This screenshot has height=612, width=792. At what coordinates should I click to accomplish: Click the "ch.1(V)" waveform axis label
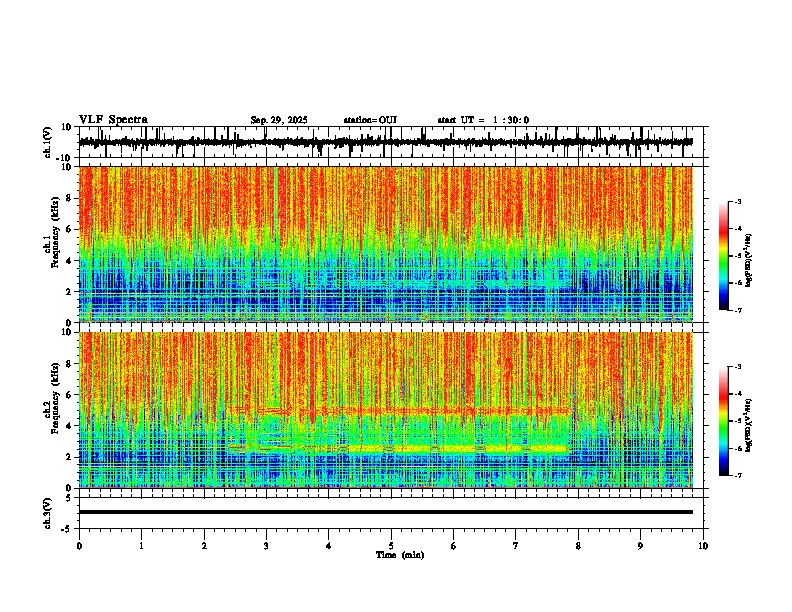[x=48, y=142]
